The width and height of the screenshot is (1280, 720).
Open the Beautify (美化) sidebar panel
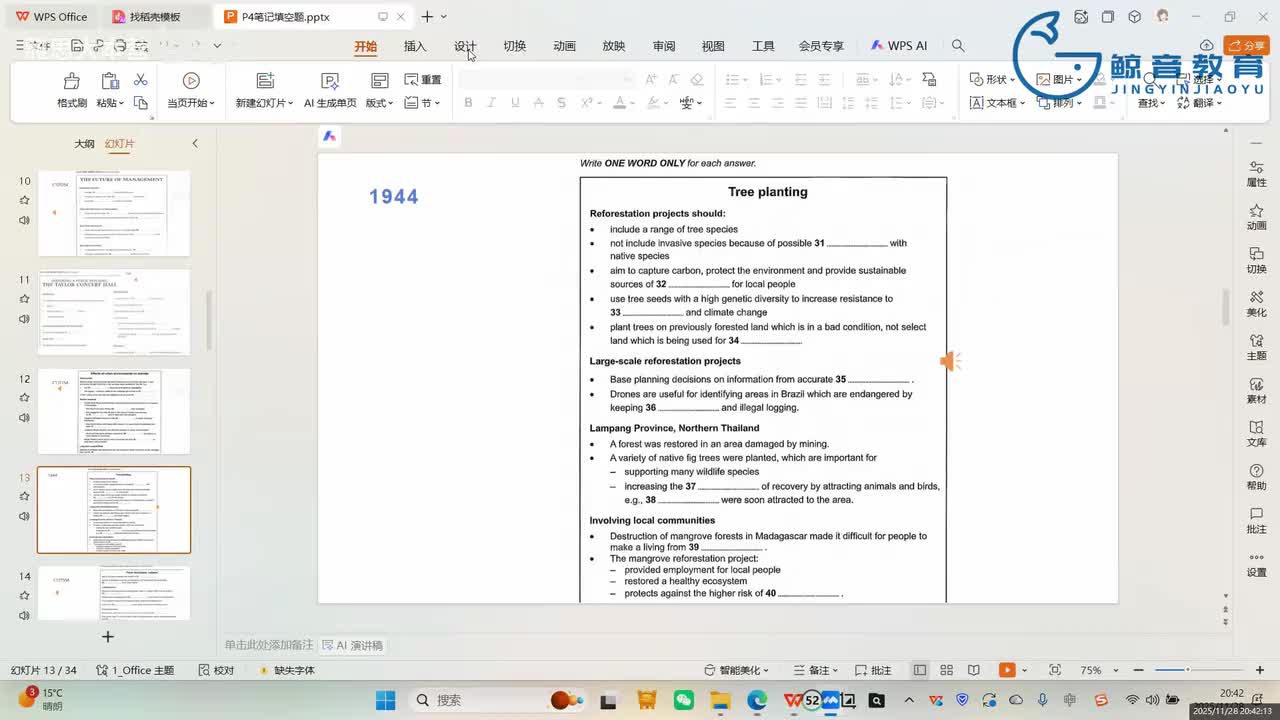click(1256, 304)
